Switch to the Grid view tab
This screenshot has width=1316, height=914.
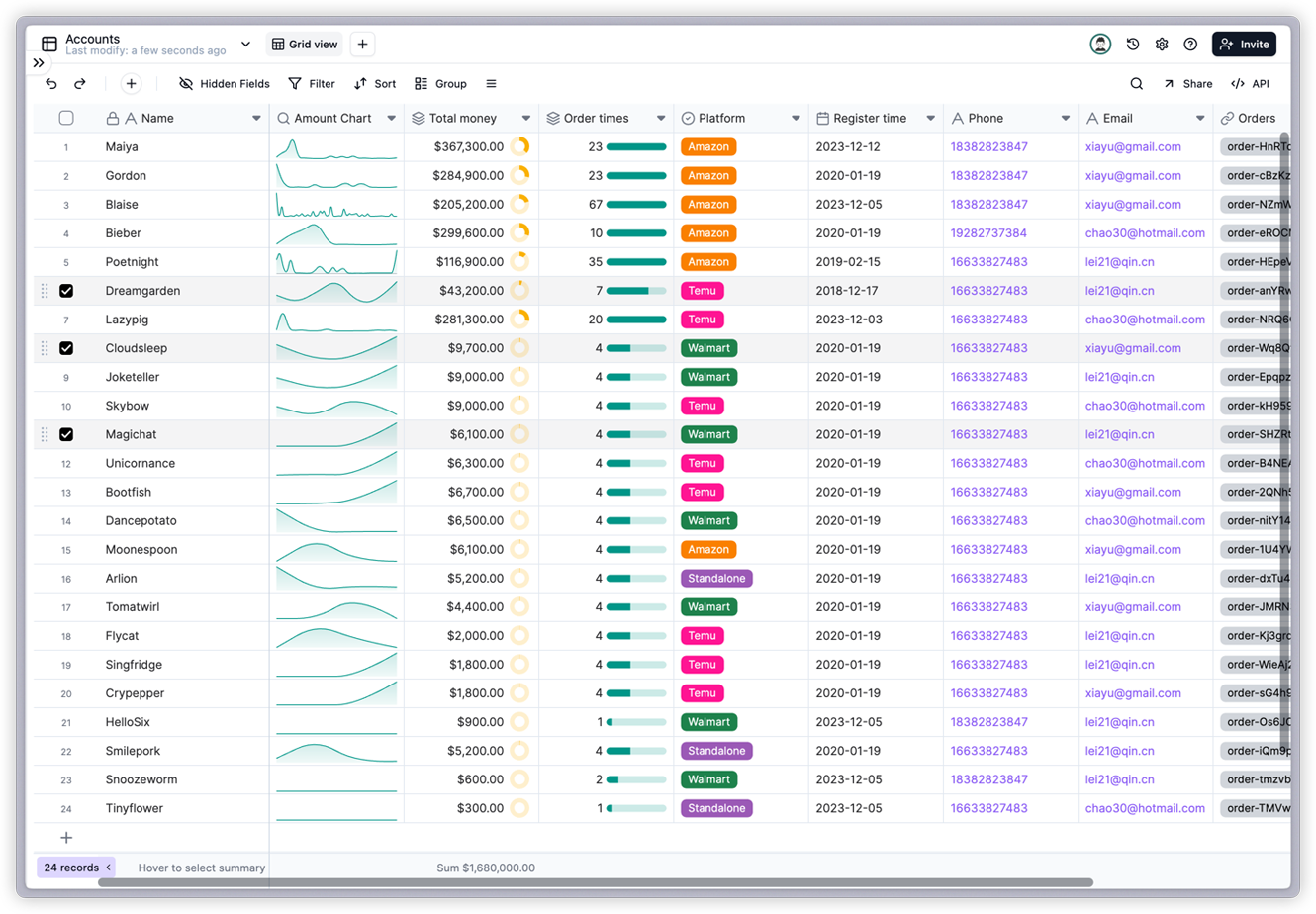point(304,44)
